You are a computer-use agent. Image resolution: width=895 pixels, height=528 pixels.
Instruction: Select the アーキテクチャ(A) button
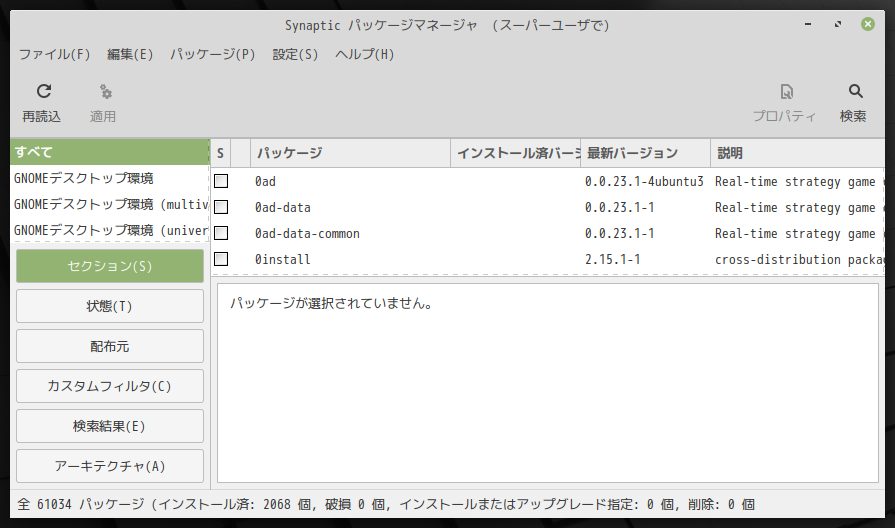(110, 466)
